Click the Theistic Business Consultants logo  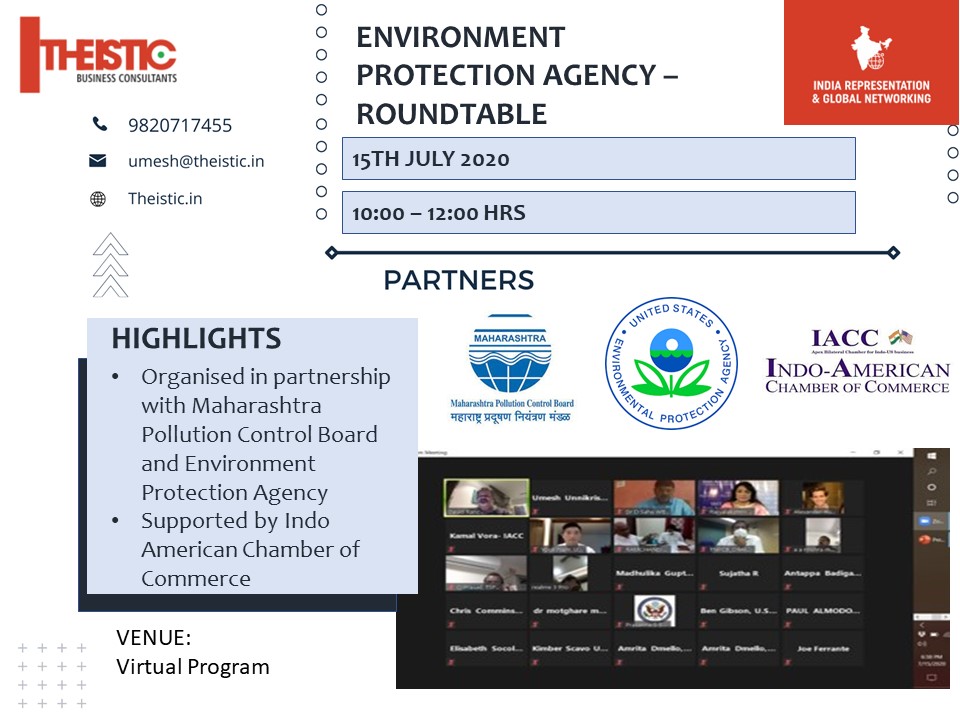99,54
